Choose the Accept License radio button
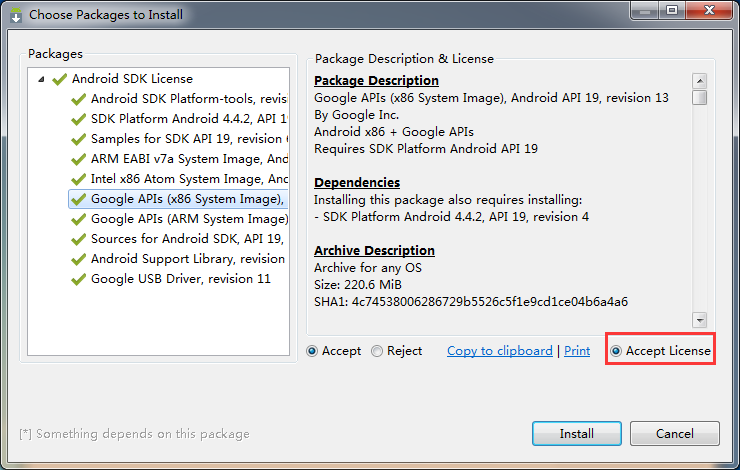740x470 pixels. click(616, 351)
